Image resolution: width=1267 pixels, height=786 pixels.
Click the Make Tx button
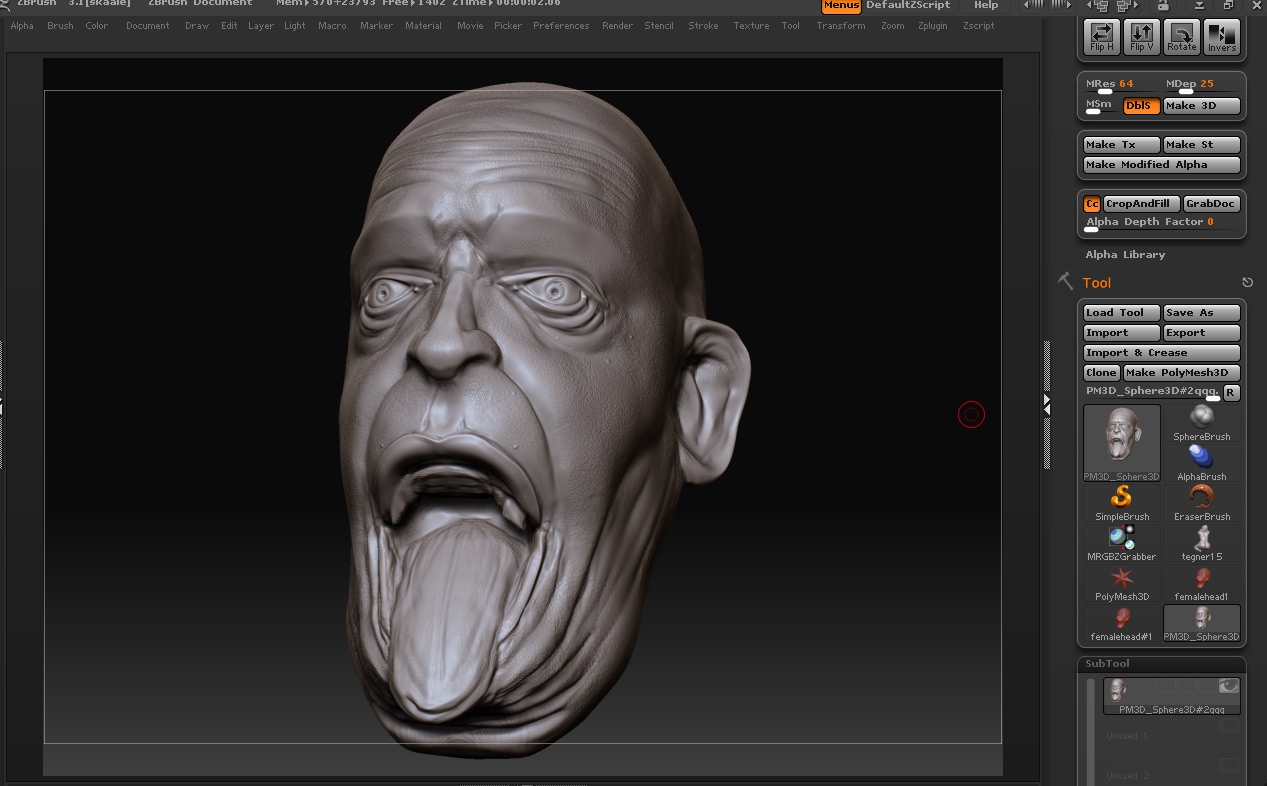pos(1122,145)
